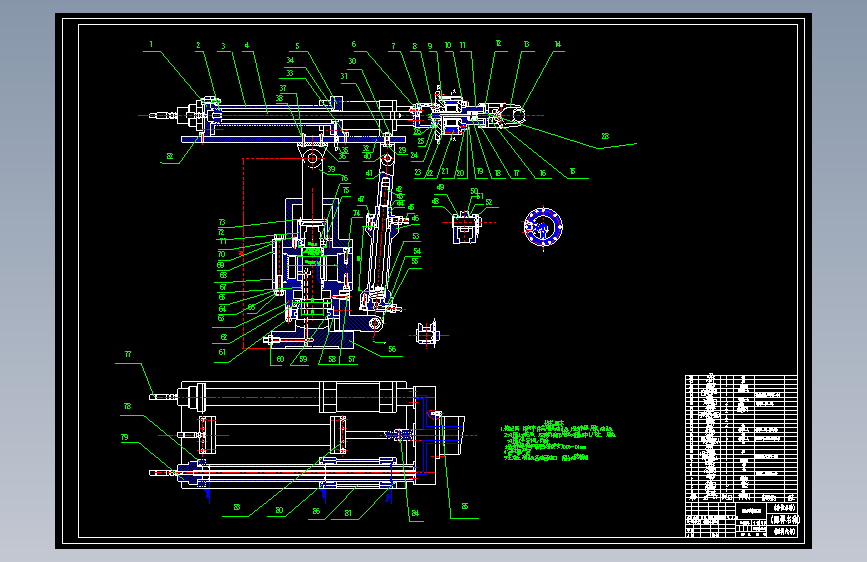
Task: Click the parts list title block table
Action: (x=741, y=456)
